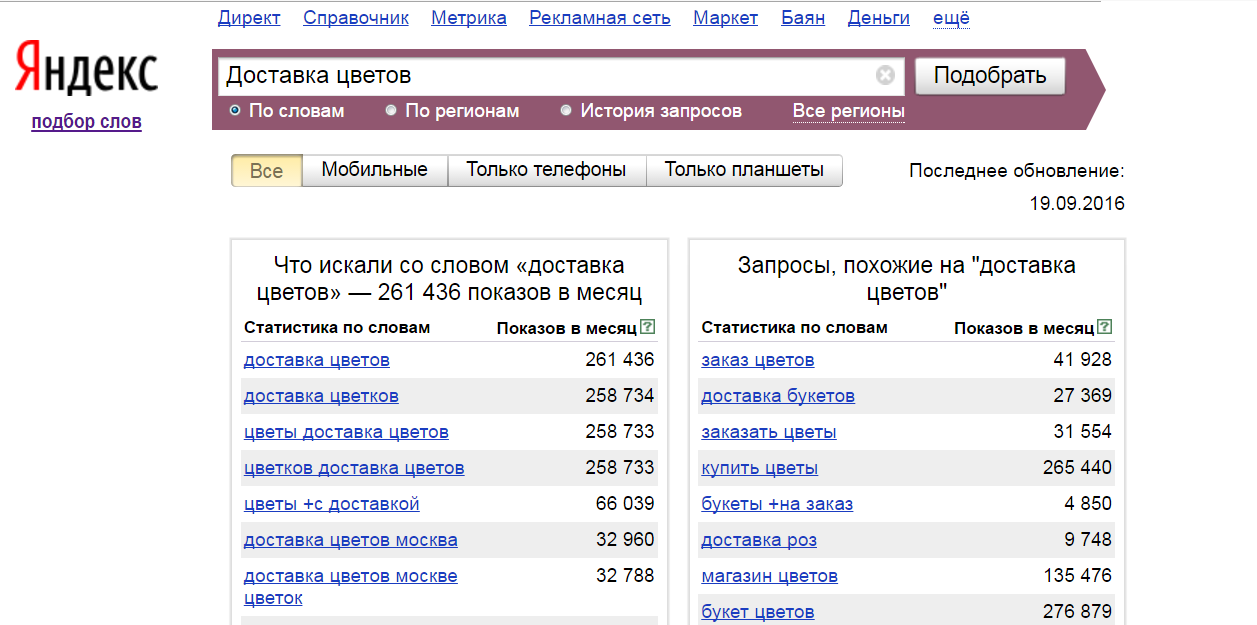Viewport: 1257px width, 625px height.
Task: Go to Метрика
Action: point(468,17)
